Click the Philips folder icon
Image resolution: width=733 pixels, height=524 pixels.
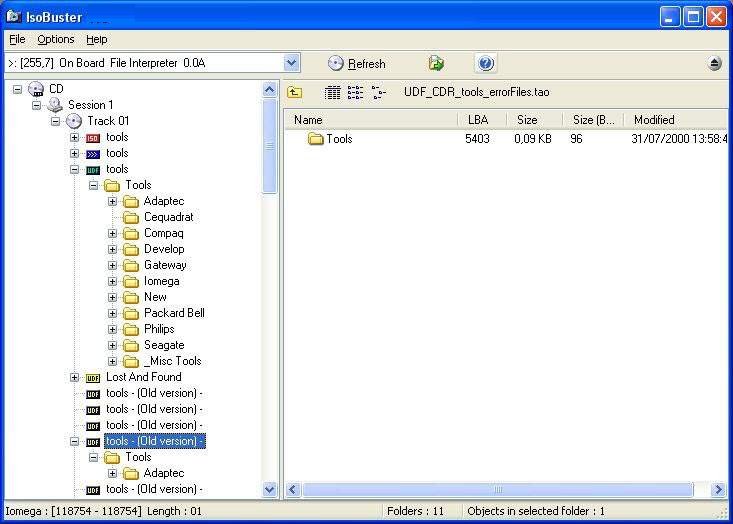[131, 330]
